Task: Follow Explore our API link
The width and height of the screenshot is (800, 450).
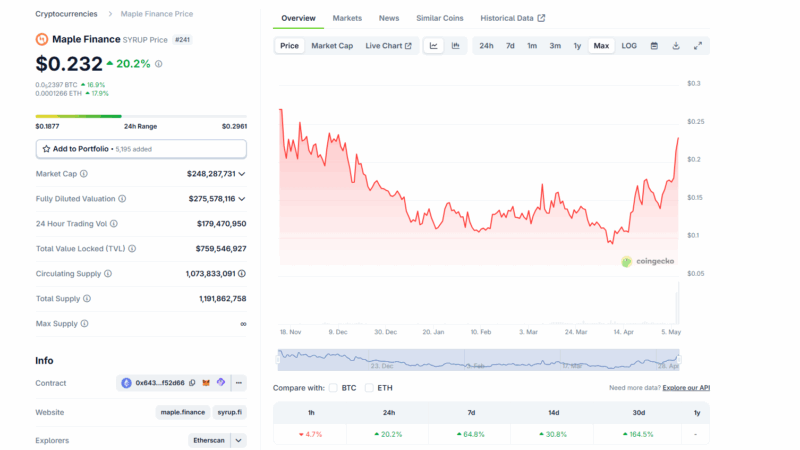Action: pos(686,388)
